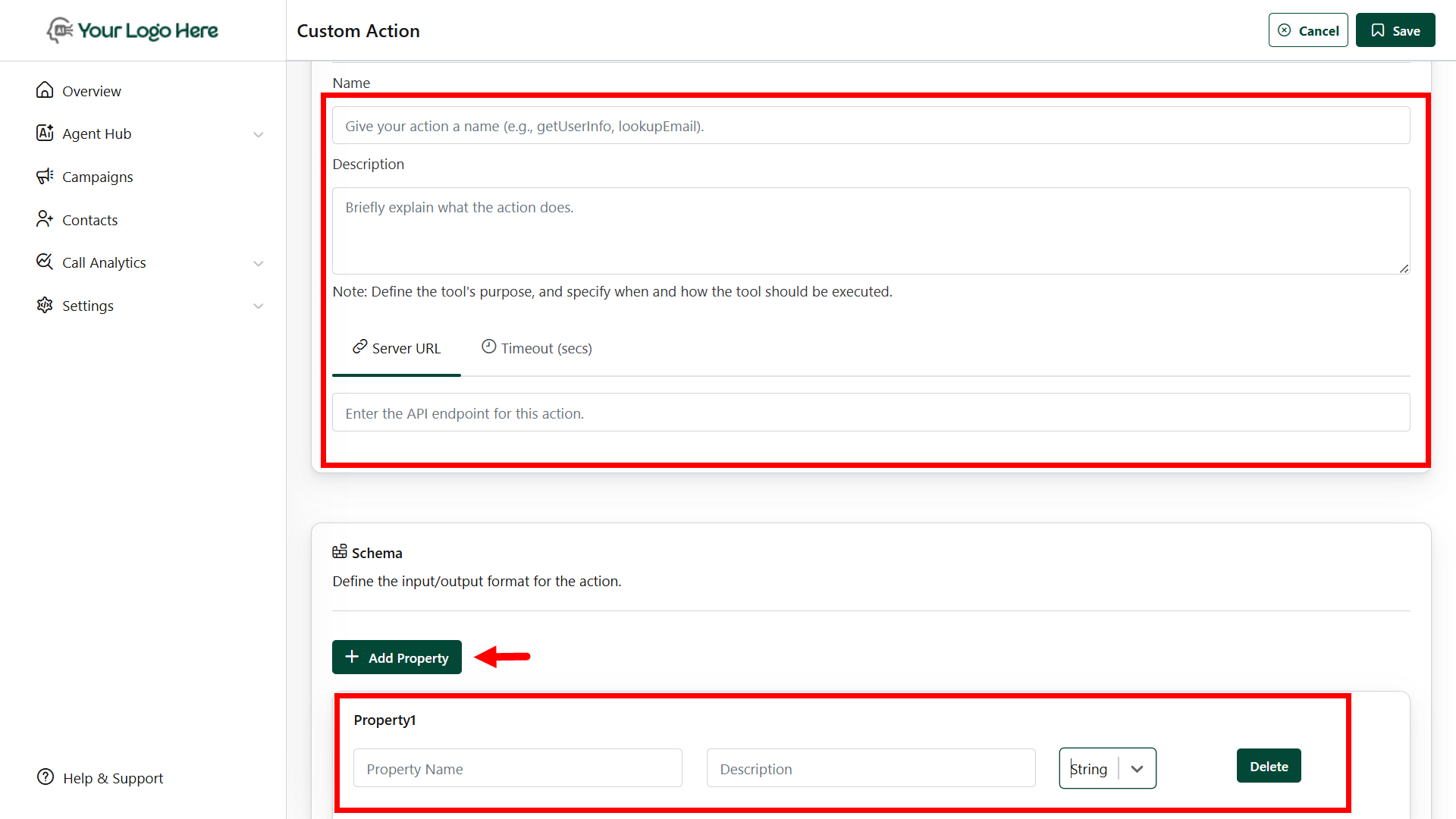Click the Settings gear icon
This screenshot has width=1456, height=819.
tap(45, 305)
